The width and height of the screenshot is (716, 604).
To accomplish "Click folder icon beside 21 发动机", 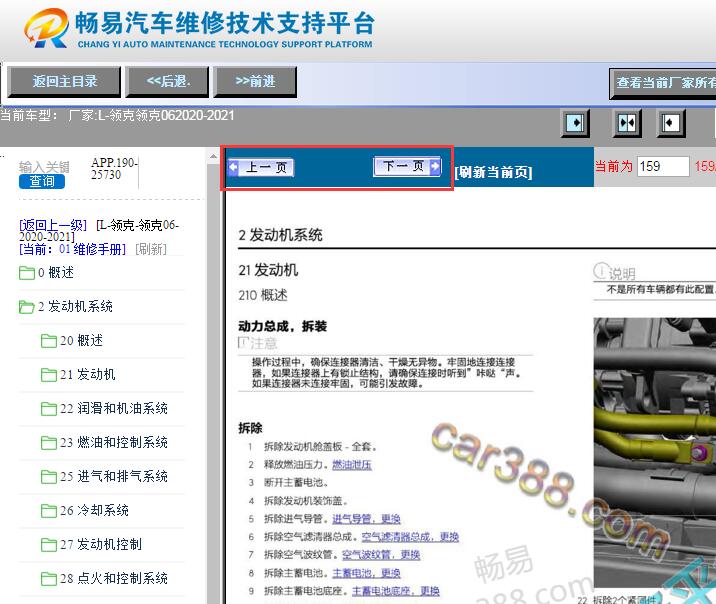I will (x=49, y=375).
